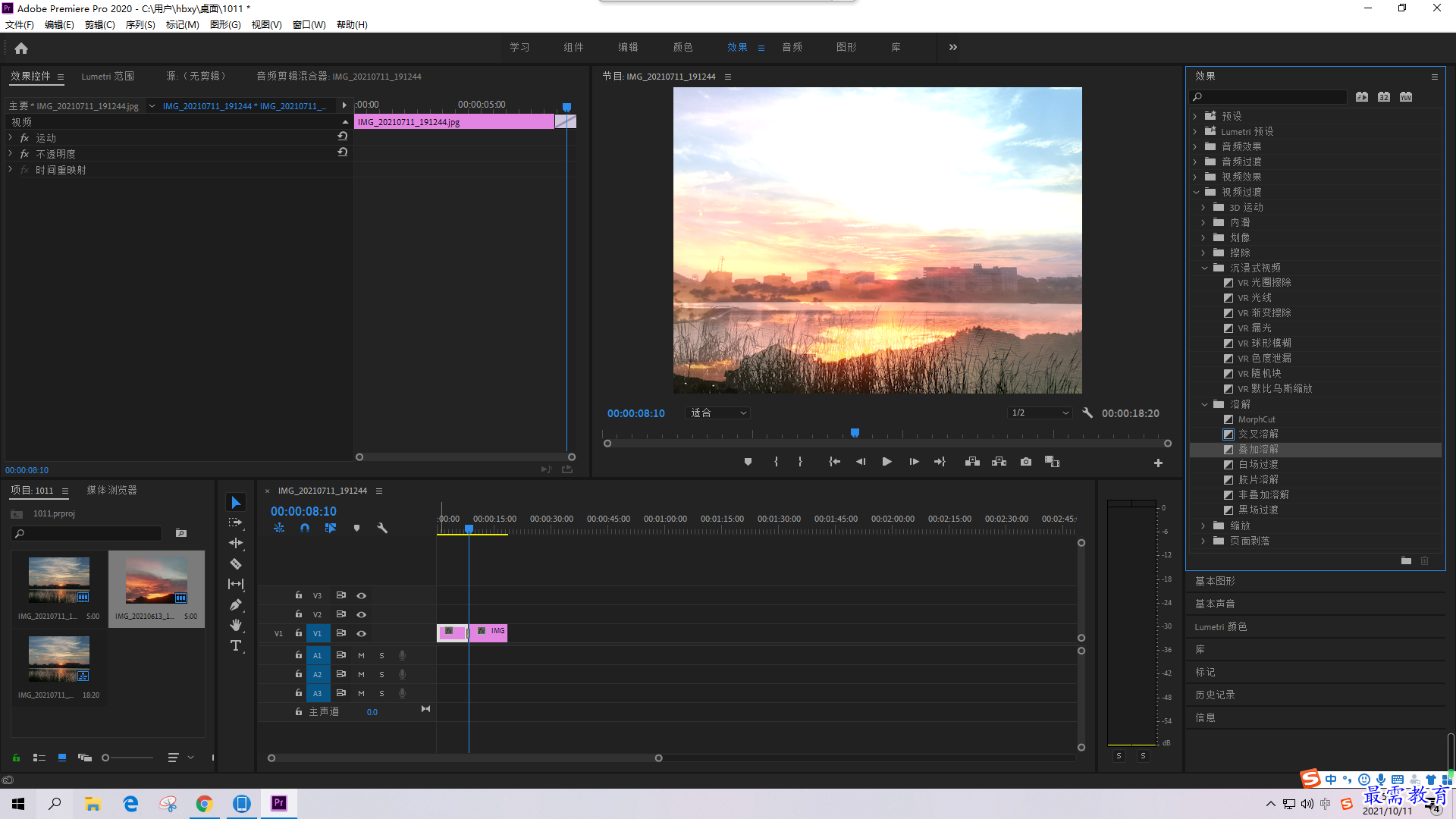Select the 黑场过渡 transition

pos(1258,510)
